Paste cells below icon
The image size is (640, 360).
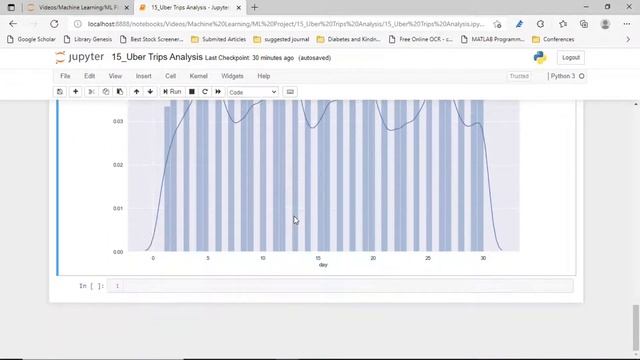pyautogui.click(x=120, y=92)
